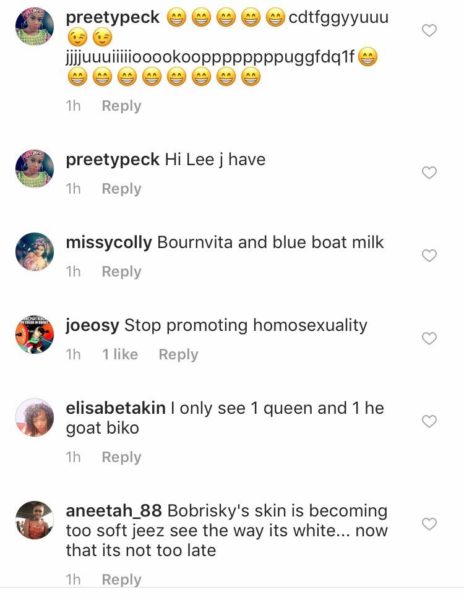Screen dimensions: 464x600
Task: Reply to aneetah_88's Bobrisky comment
Action: 121,579
